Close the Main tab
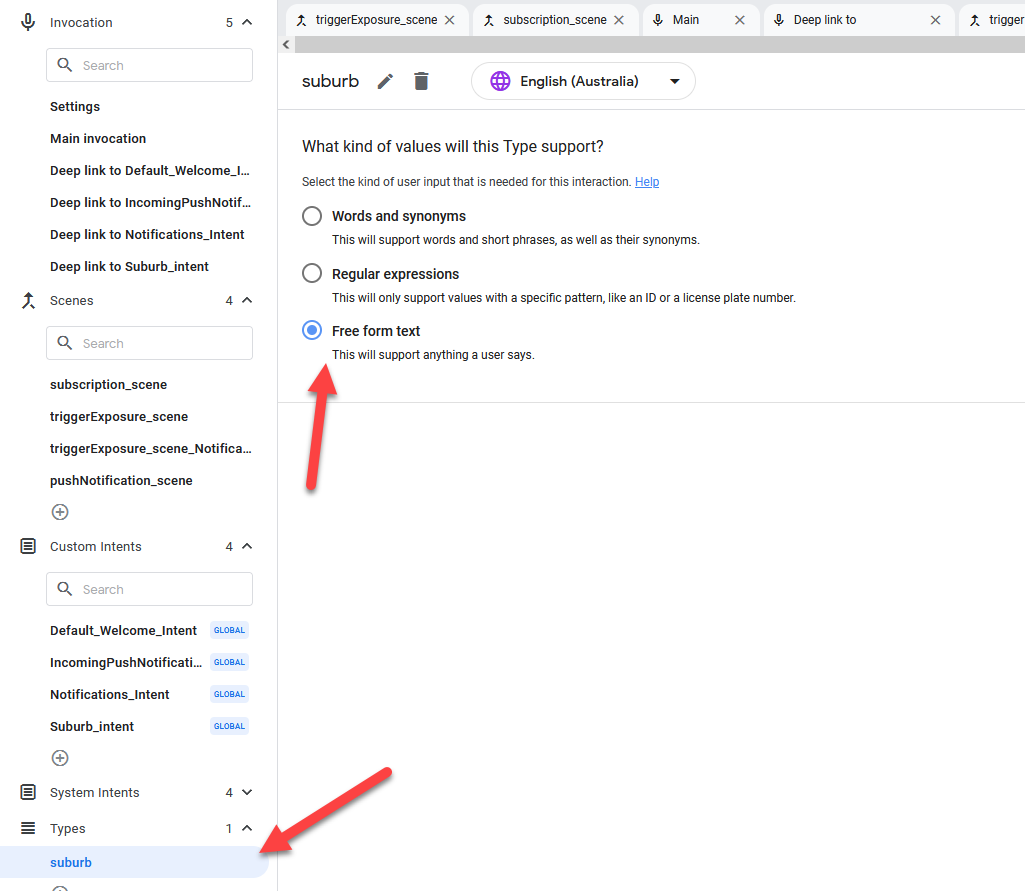Screen dimensions: 1025x891 tap(740, 20)
